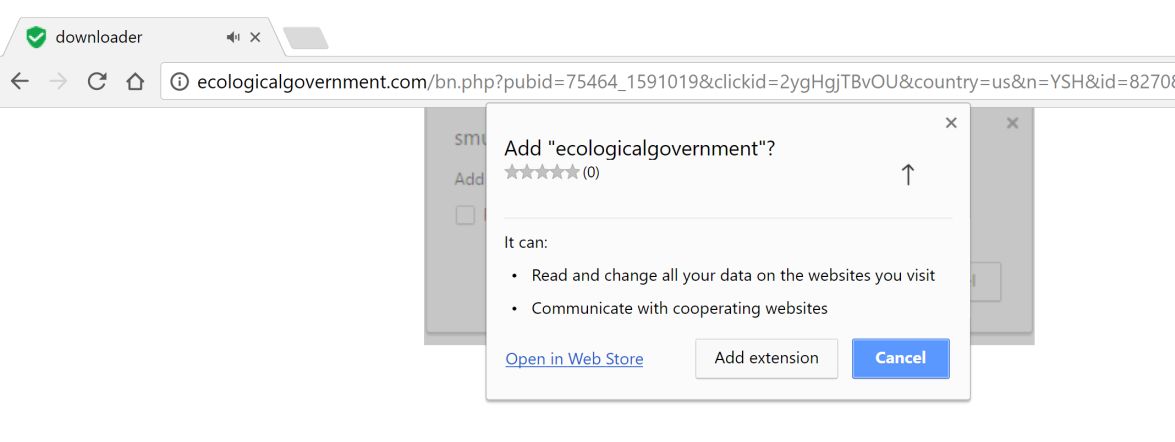The image size is (1175, 442).
Task: Open the home page
Action: click(x=135, y=82)
